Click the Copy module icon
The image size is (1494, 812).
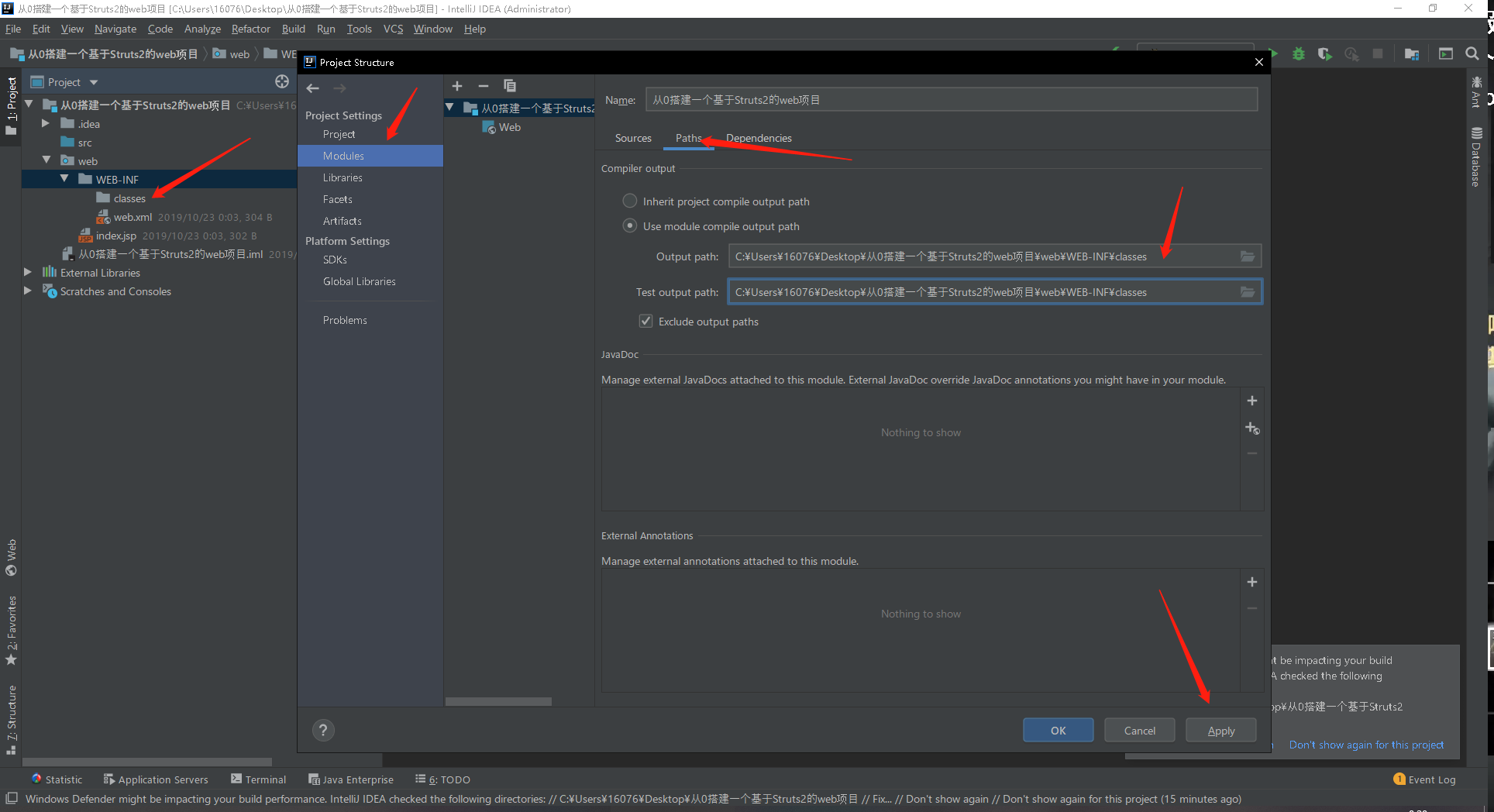[x=510, y=86]
